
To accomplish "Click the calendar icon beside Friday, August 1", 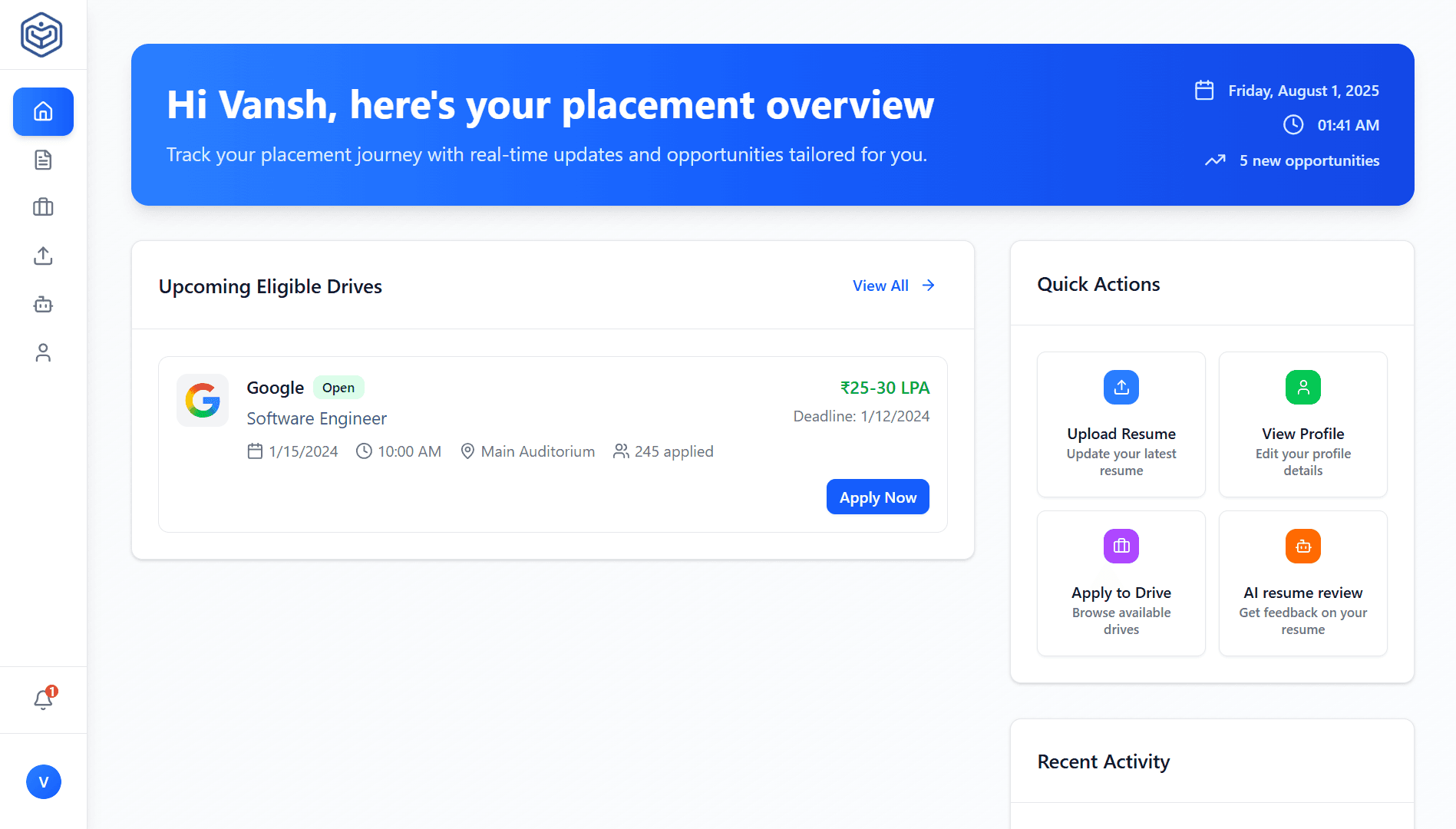I will click(x=1204, y=90).
